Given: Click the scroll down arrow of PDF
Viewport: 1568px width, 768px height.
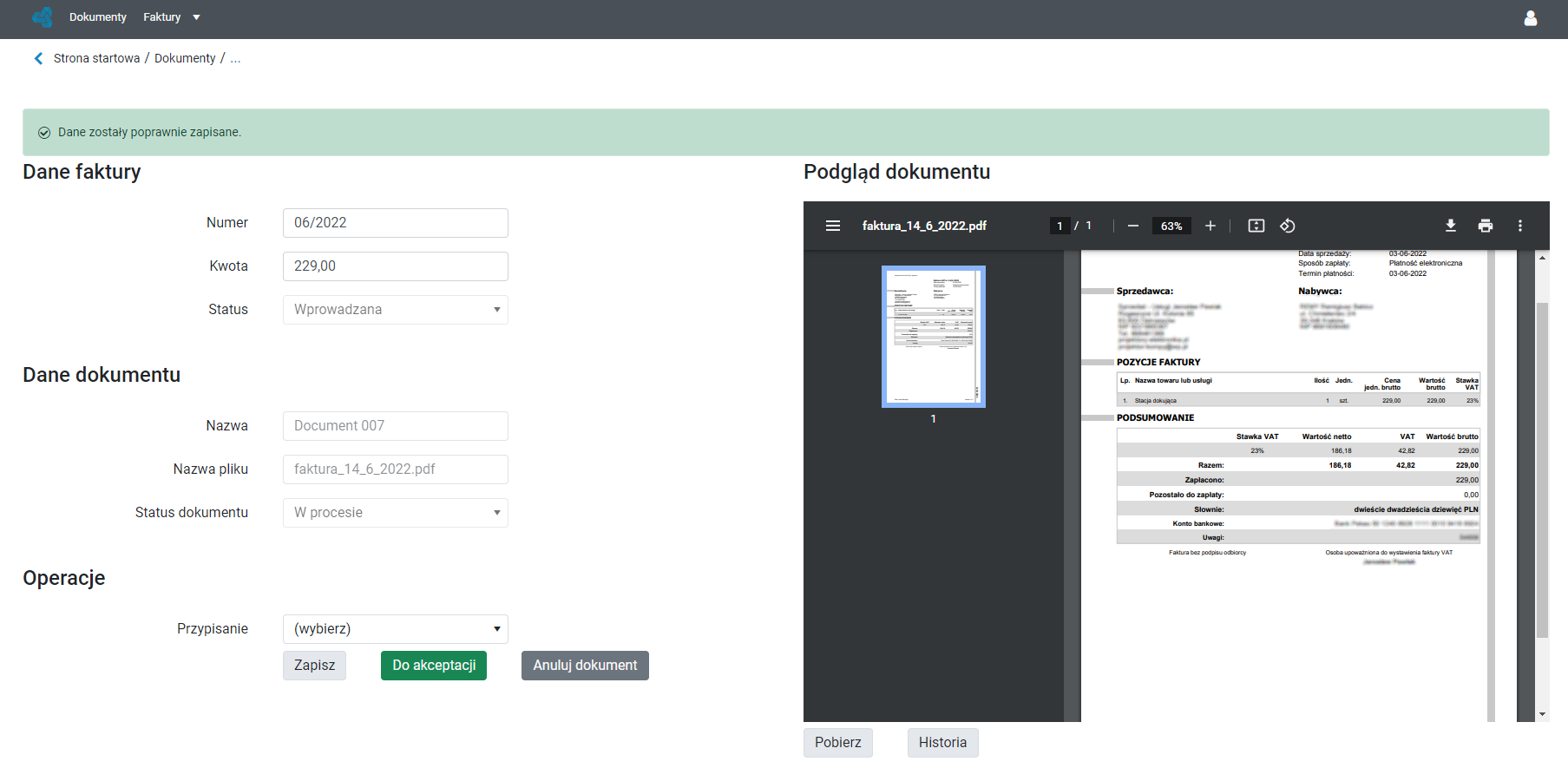Looking at the screenshot, I should [x=1542, y=714].
